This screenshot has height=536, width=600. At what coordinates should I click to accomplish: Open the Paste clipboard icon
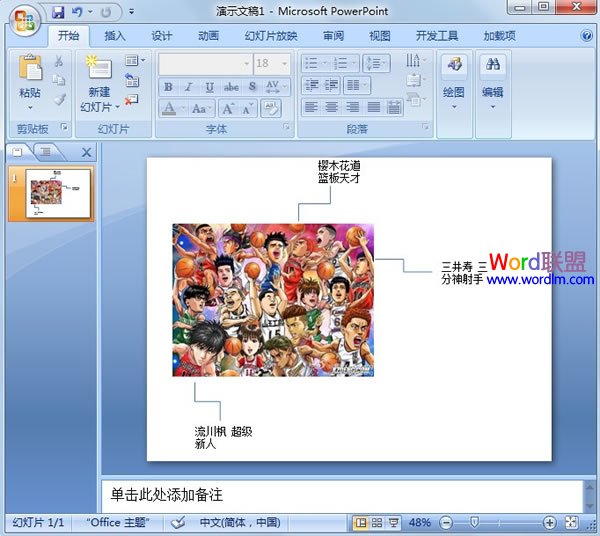29,68
